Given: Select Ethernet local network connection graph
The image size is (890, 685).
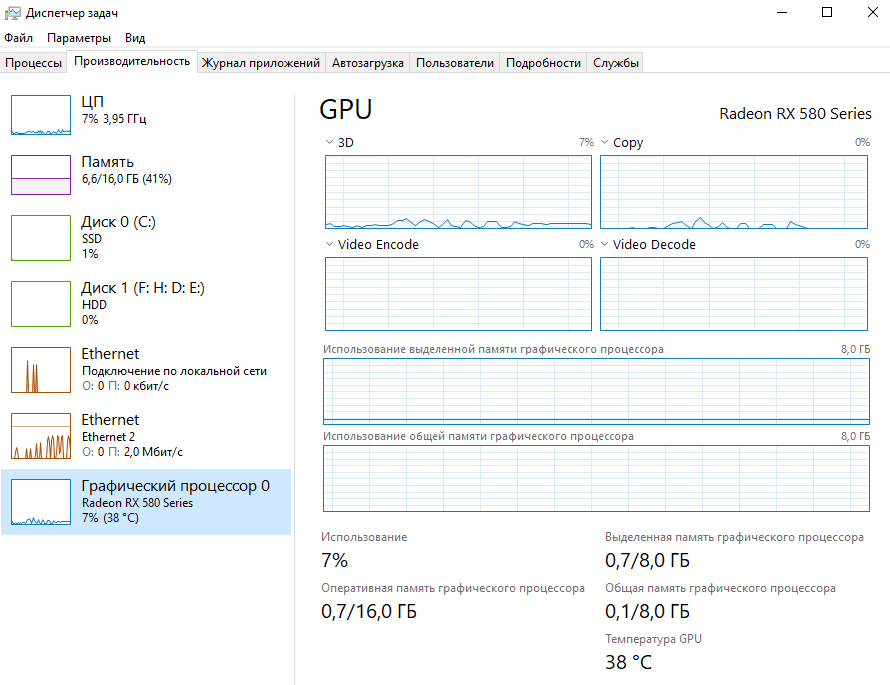Looking at the screenshot, I should click(x=41, y=369).
